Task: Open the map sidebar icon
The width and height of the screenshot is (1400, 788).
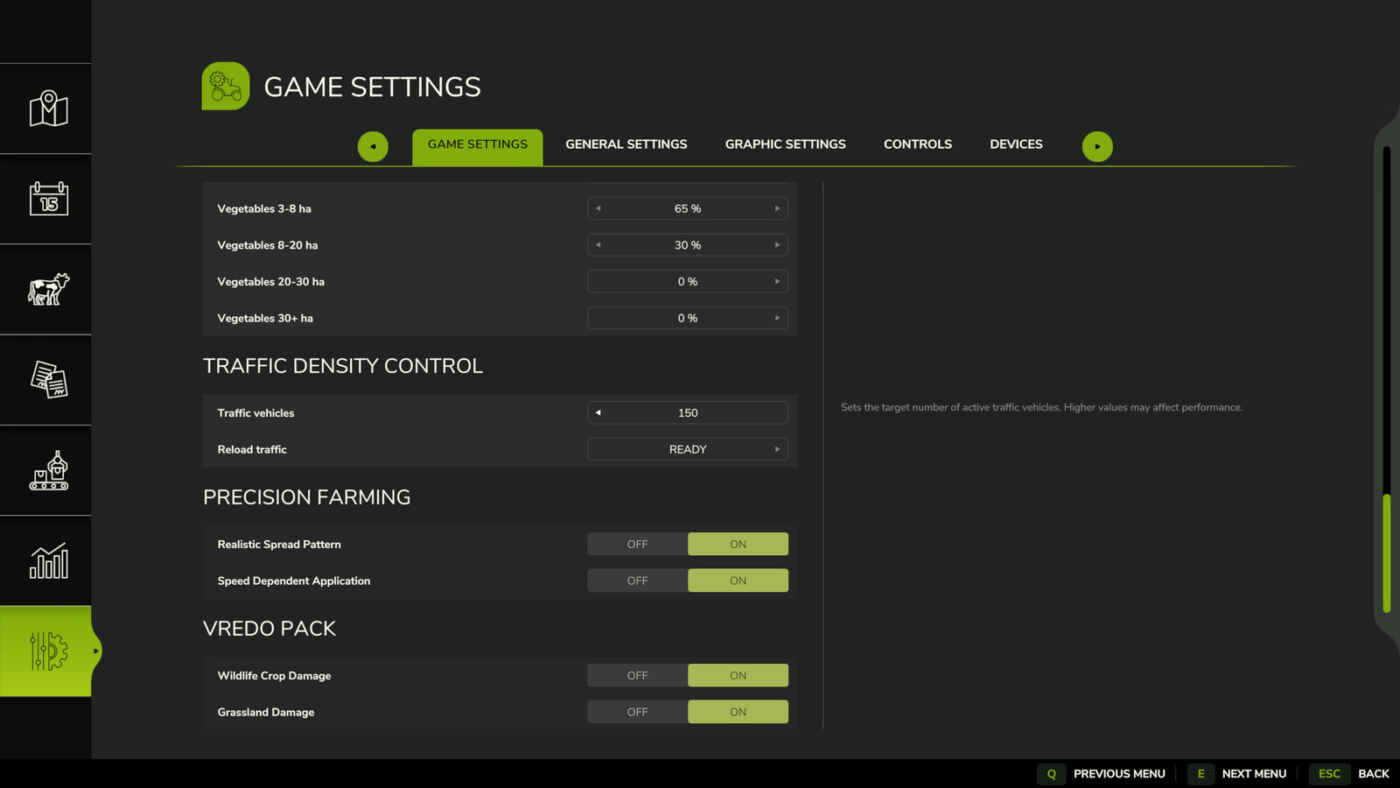Action: coord(48,108)
